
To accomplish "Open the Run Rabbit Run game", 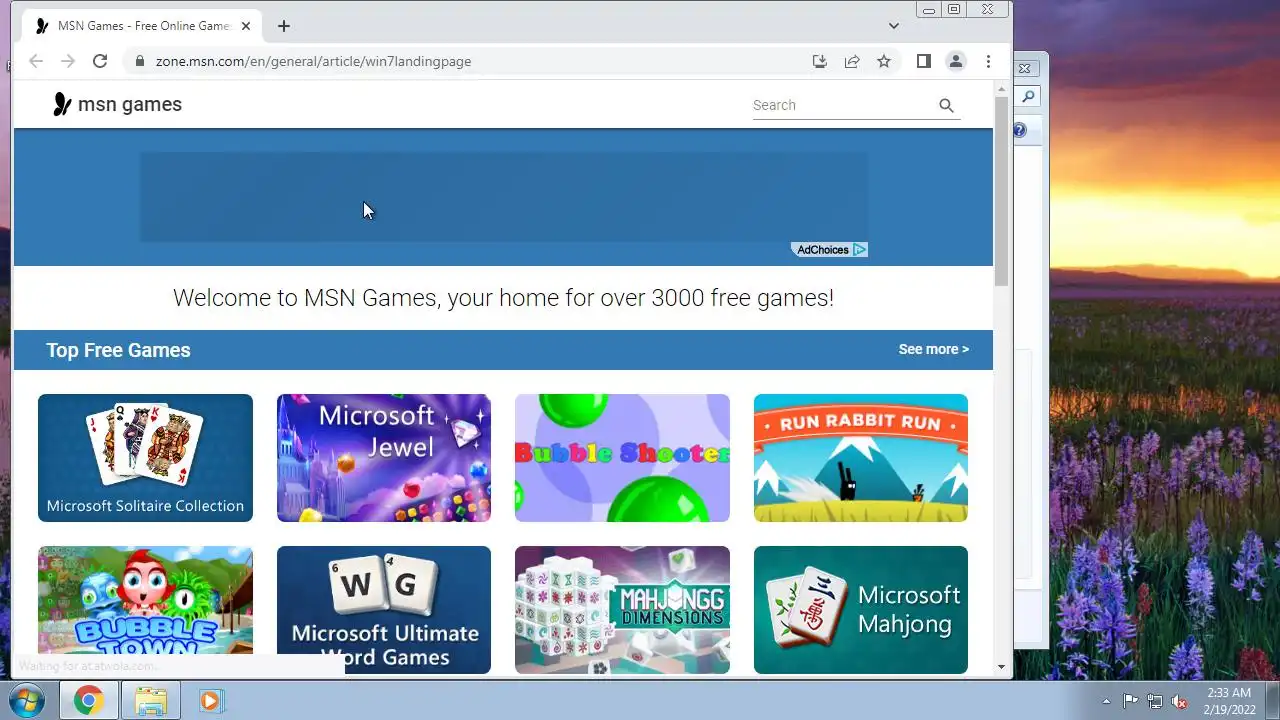I will (x=861, y=458).
